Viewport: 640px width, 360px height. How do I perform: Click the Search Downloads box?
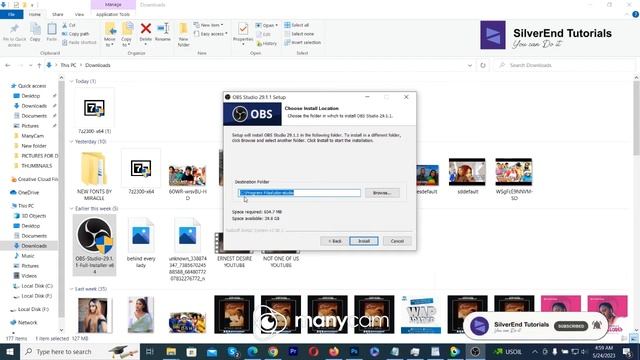coord(565,65)
